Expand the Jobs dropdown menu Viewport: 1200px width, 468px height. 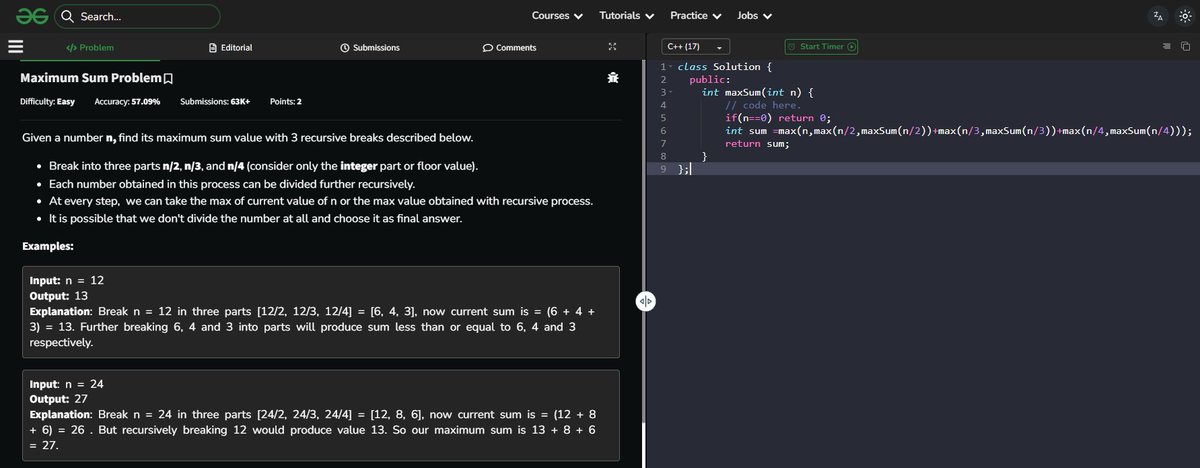click(755, 16)
